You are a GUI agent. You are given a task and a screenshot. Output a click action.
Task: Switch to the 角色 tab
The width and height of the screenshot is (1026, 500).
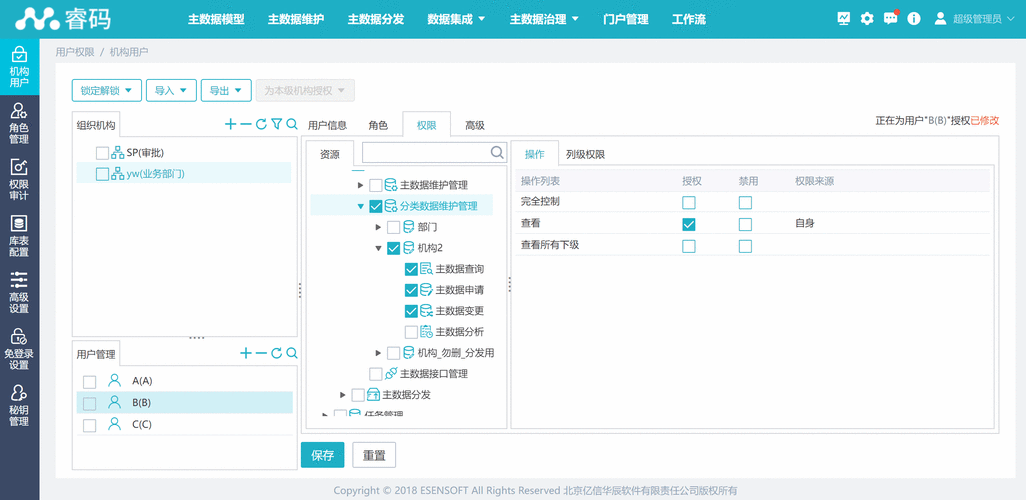pyautogui.click(x=378, y=125)
